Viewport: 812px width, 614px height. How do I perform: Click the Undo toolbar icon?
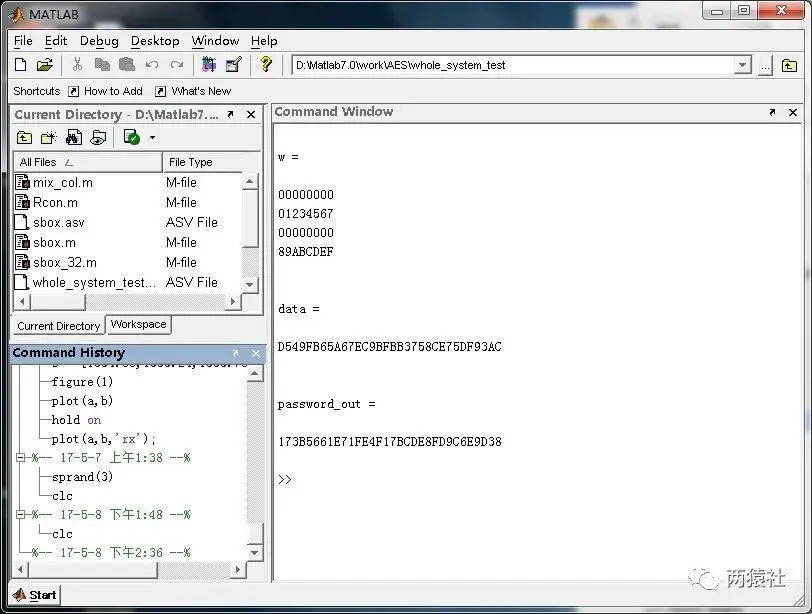(152, 65)
